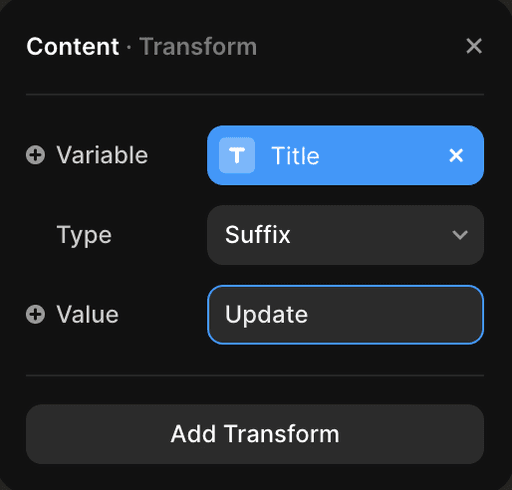Remove the Title variable with its X
Screen dimensions: 512x490
[x=456, y=155]
